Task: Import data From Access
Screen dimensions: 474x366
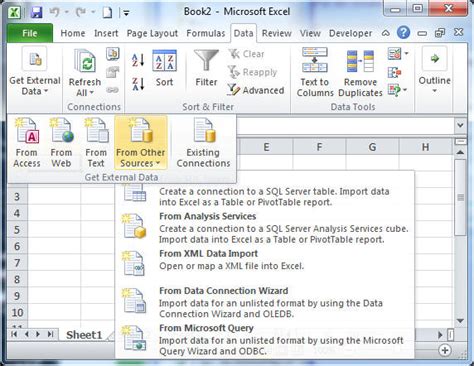Action: tap(27, 143)
